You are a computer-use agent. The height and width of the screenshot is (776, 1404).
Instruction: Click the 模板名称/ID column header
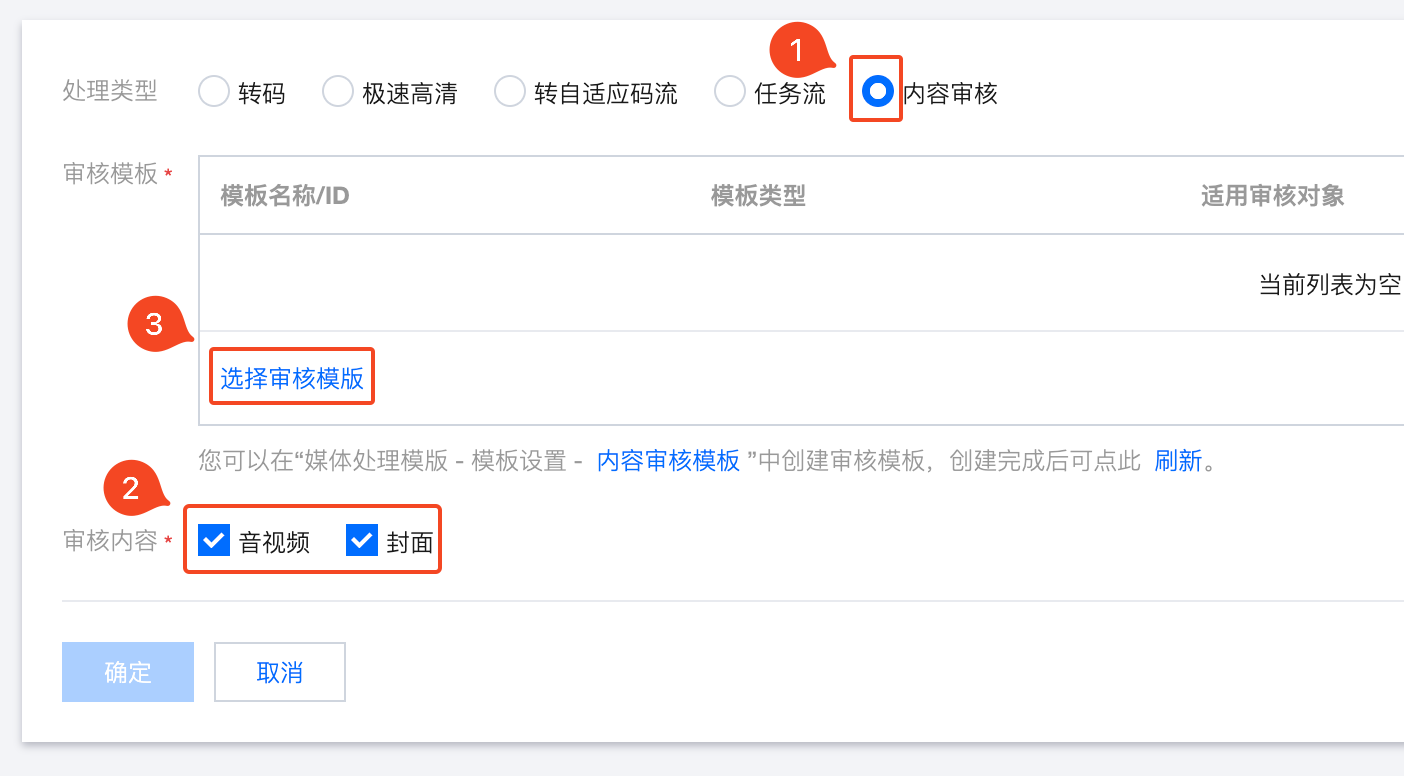pyautogui.click(x=285, y=196)
